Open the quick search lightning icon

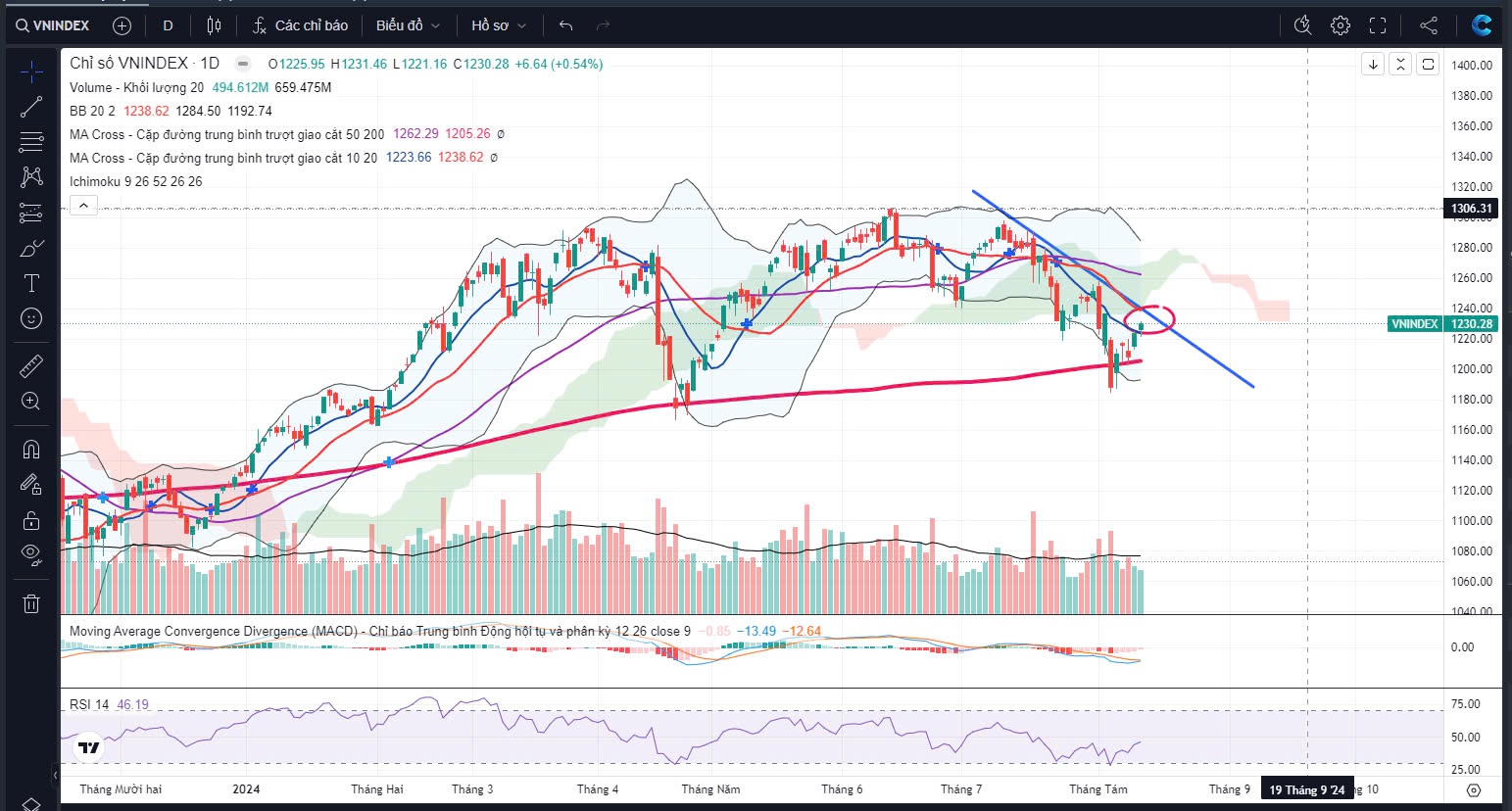tap(1302, 25)
